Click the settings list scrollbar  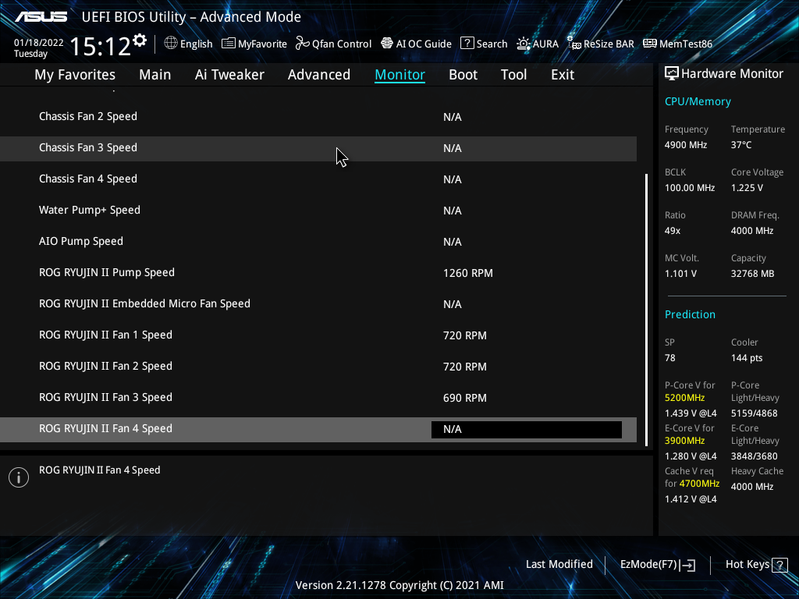click(x=647, y=310)
